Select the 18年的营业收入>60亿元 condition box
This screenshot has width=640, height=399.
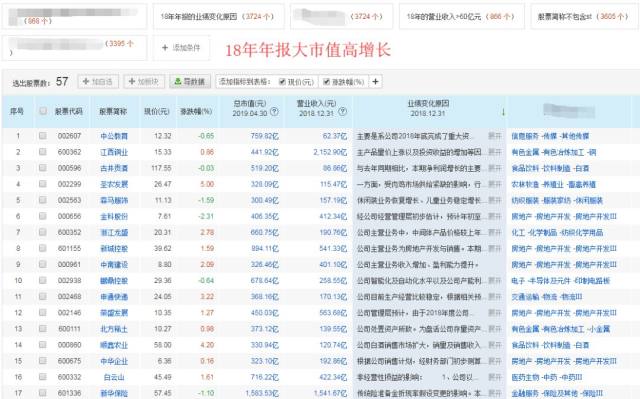[462, 16]
